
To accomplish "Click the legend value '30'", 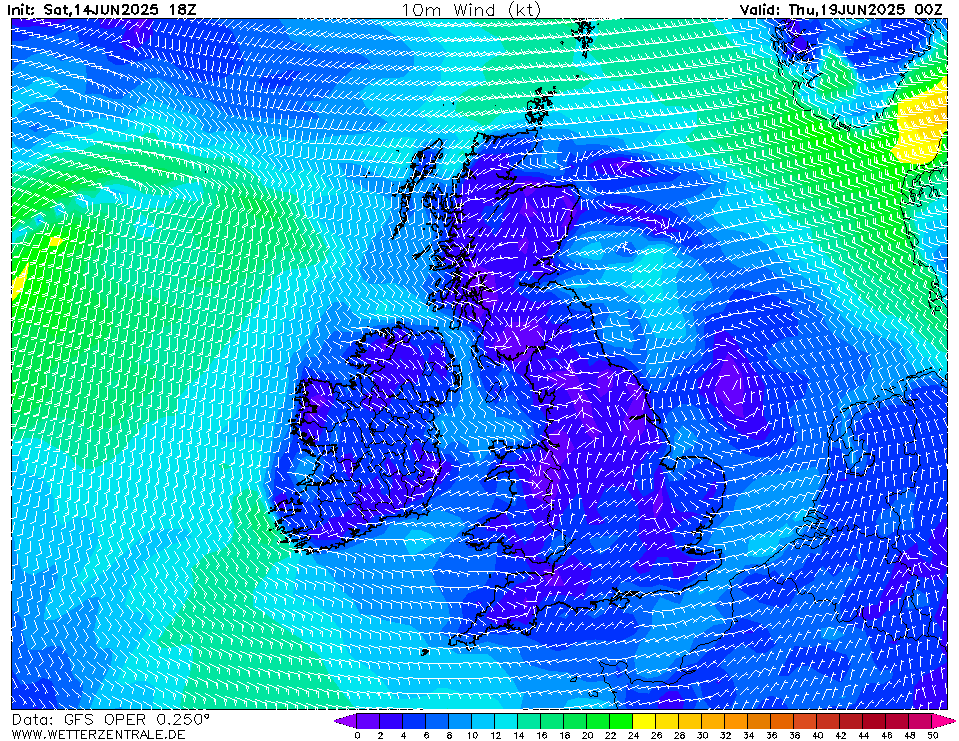I will [x=703, y=735].
